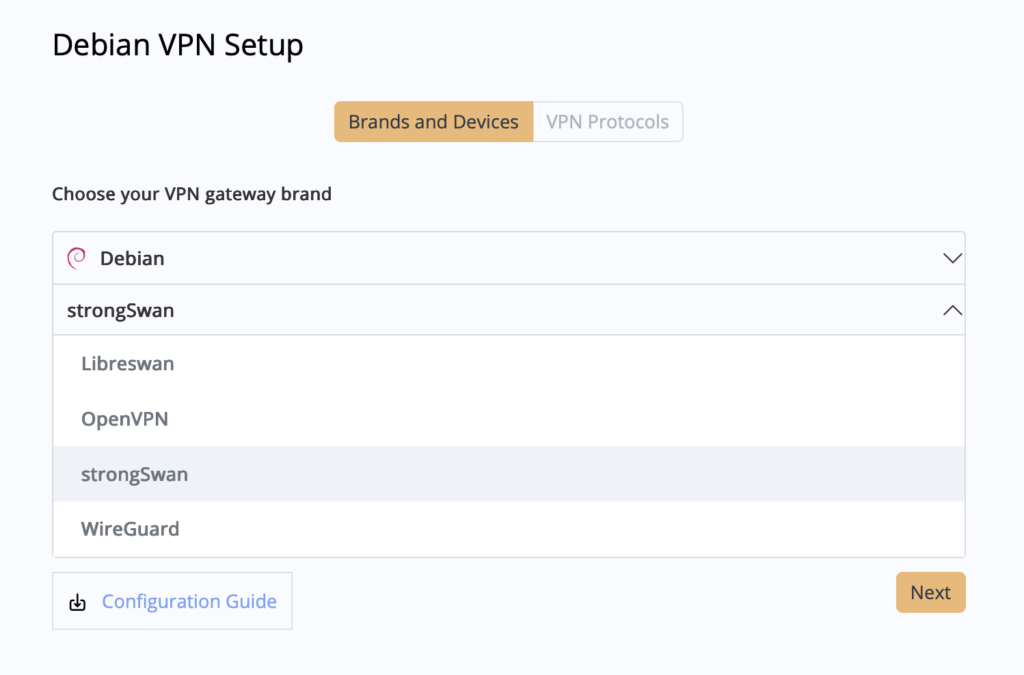Select Libreswan from the list
1024x675 pixels.
(x=127, y=364)
